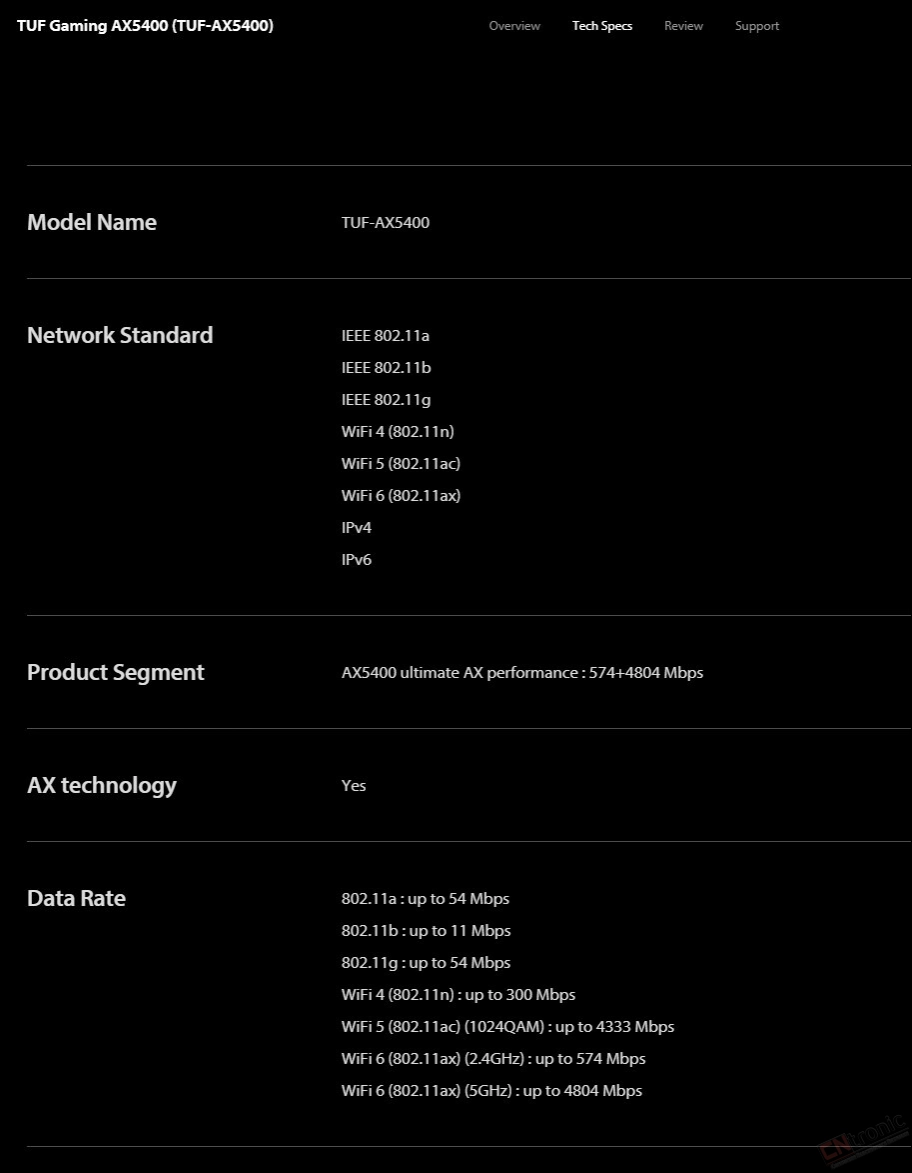Click the IEEE 802.11a standard entry
This screenshot has height=1173, width=912.
pos(385,335)
